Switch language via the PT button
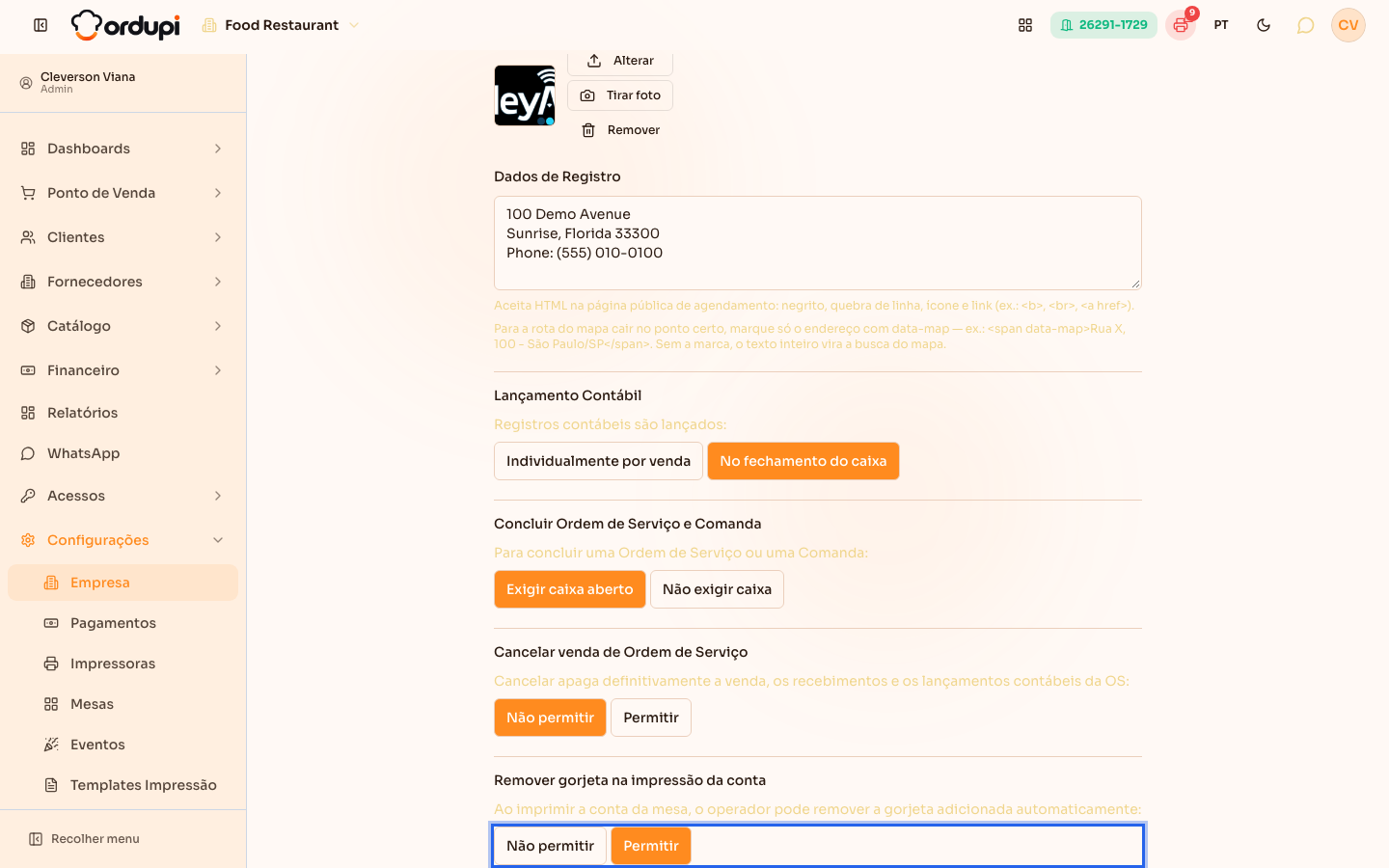The width and height of the screenshot is (1389, 868). click(1221, 25)
